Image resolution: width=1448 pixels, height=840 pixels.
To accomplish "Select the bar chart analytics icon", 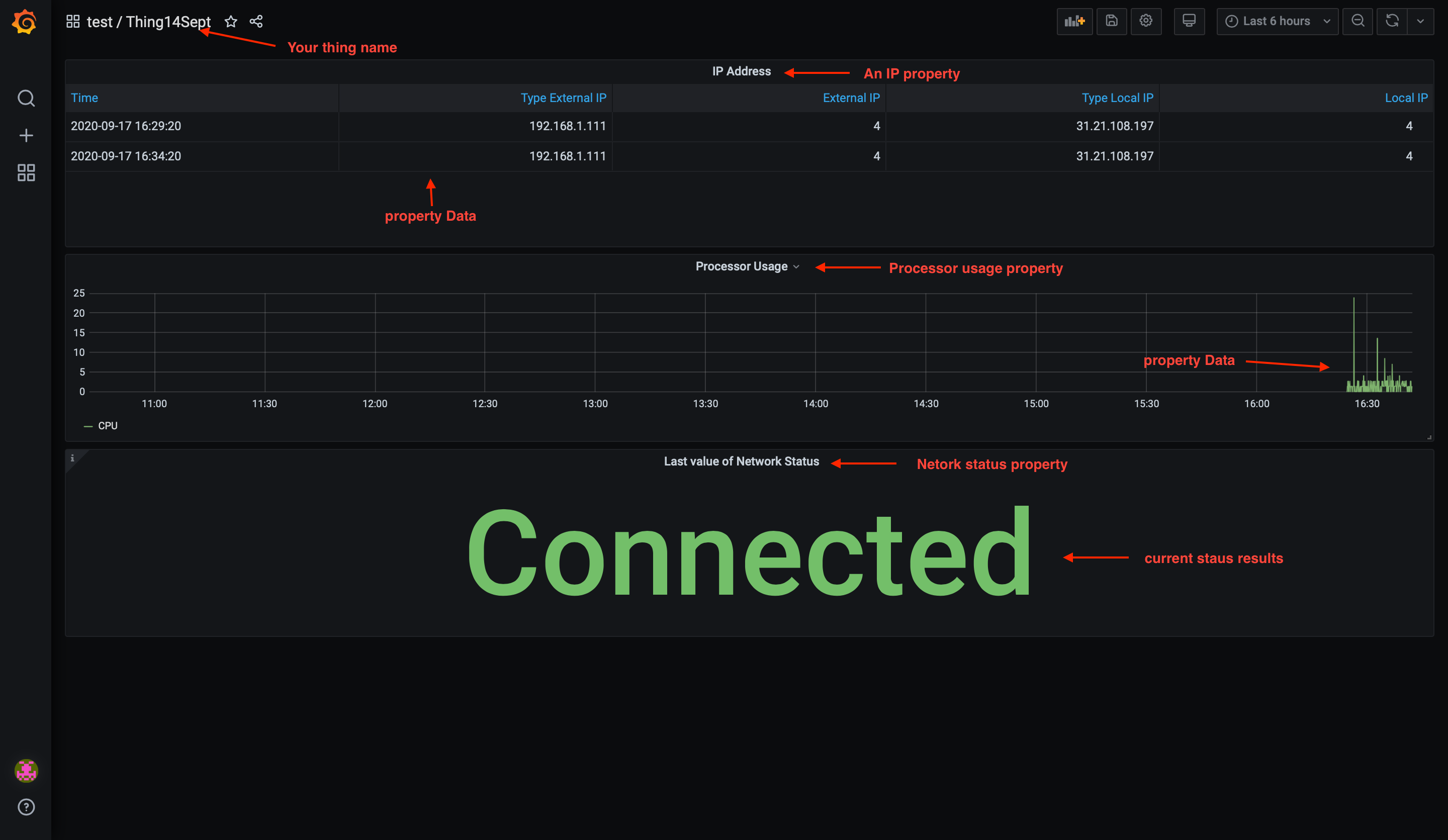I will point(1074,21).
